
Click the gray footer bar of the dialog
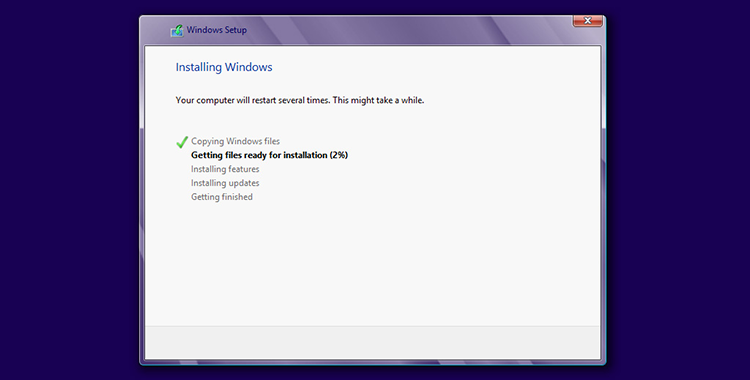pos(373,343)
